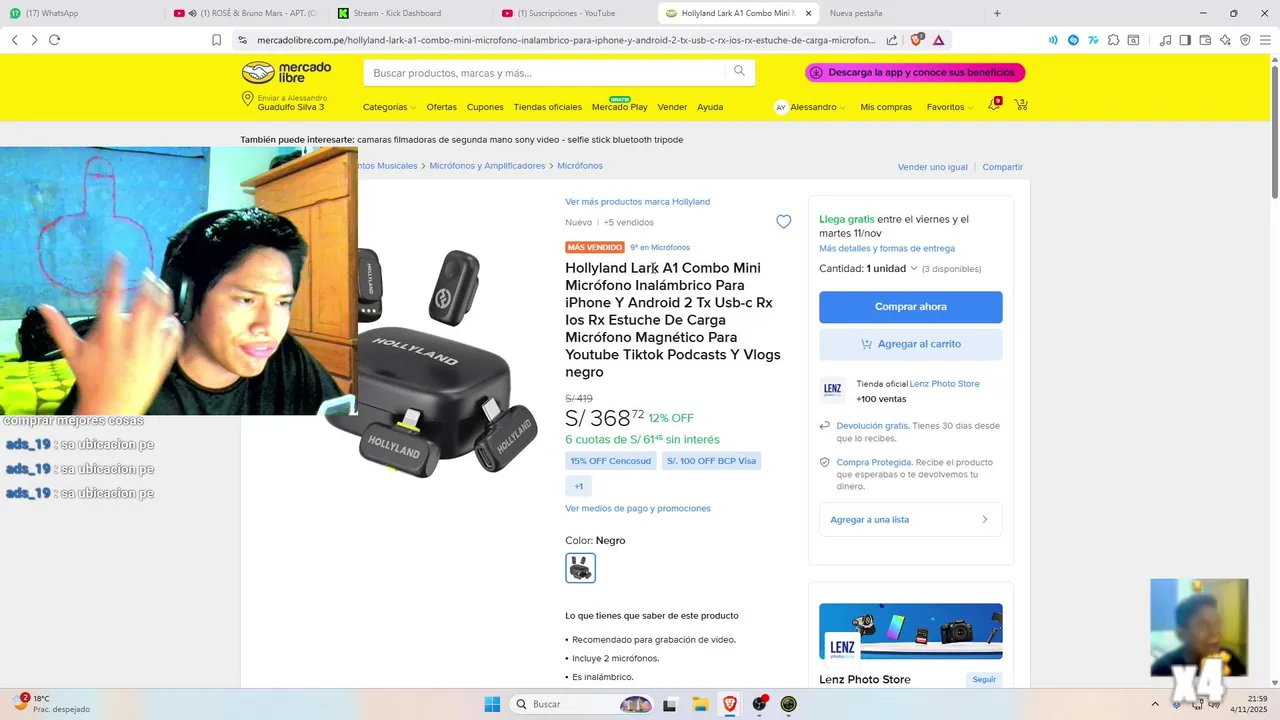Viewport: 1280px width, 720px height.
Task: Open Brave VPN shield icon
Action: [1245, 40]
